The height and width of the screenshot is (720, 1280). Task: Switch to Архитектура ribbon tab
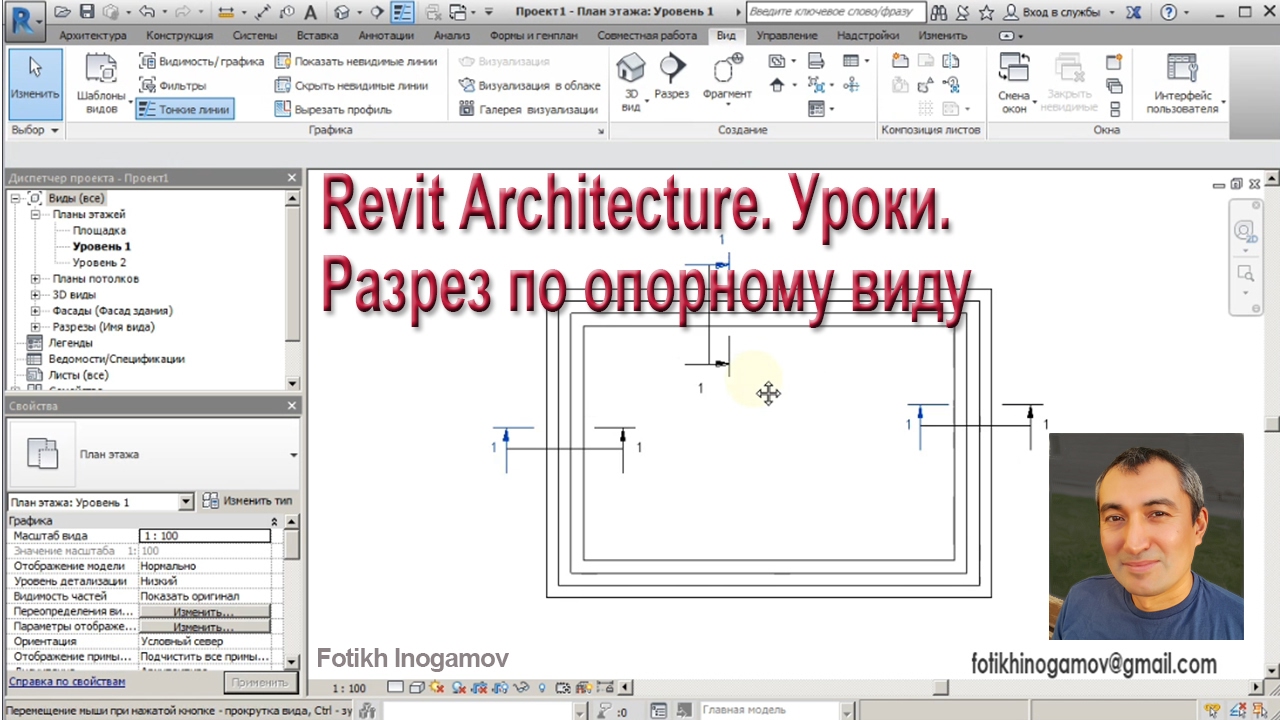pos(92,36)
